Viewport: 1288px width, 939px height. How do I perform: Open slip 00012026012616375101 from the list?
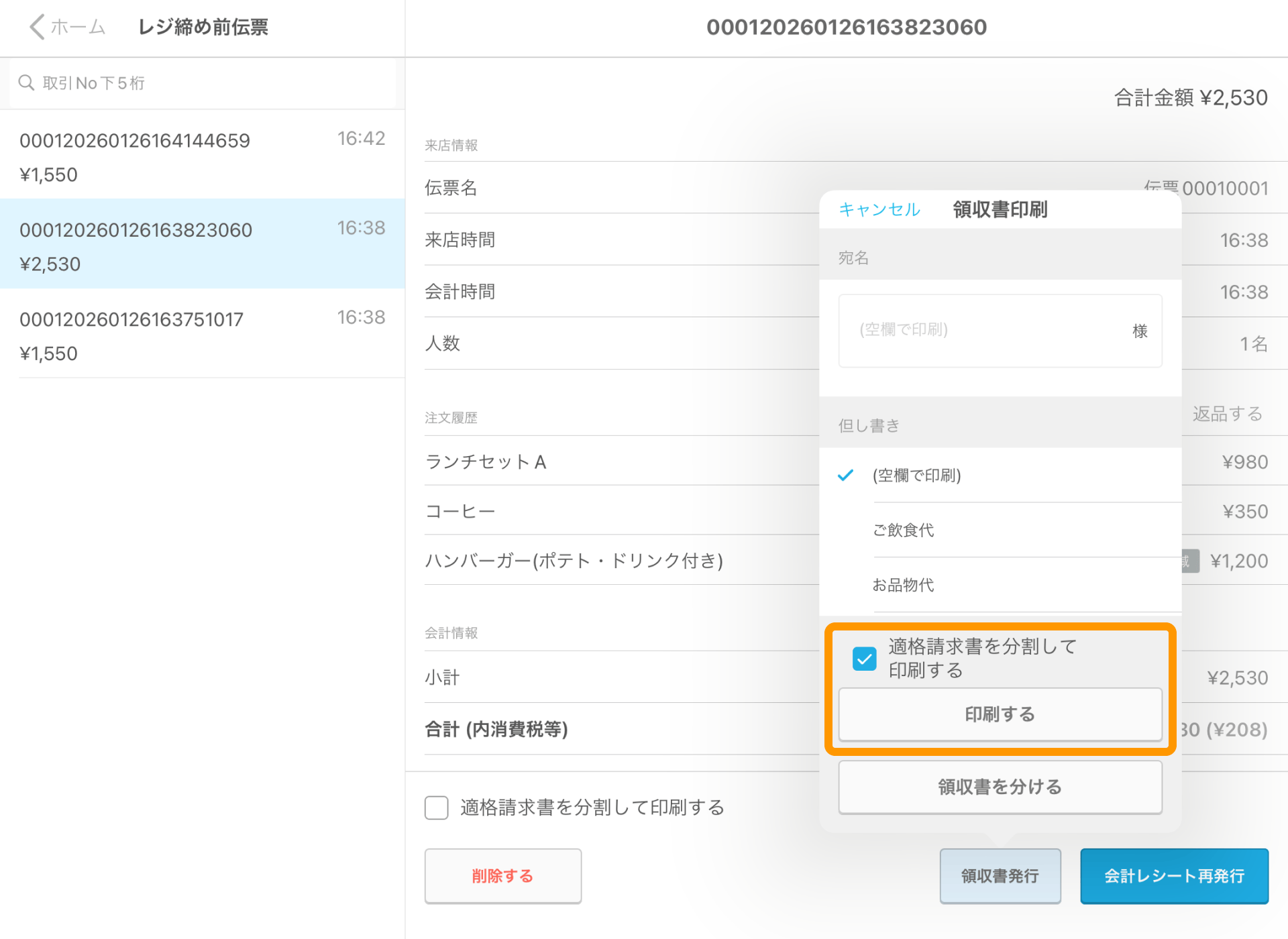[x=201, y=334]
